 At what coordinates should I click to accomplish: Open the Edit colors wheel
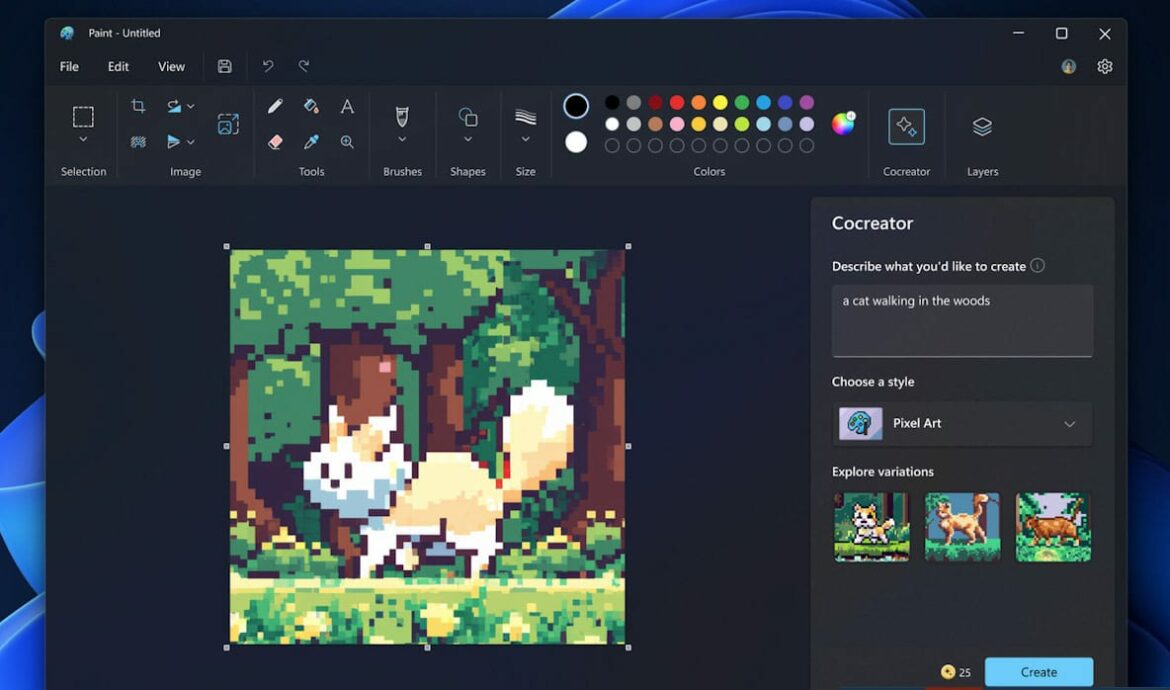point(843,123)
